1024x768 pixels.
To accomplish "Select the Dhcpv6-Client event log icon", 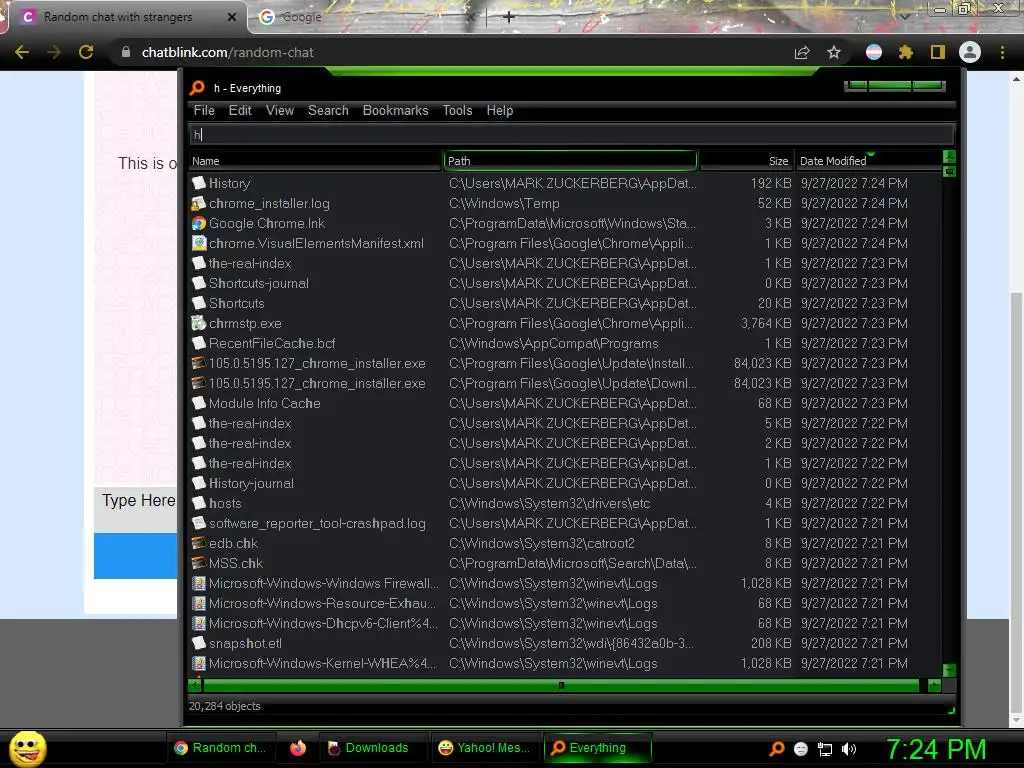I will coord(199,624).
